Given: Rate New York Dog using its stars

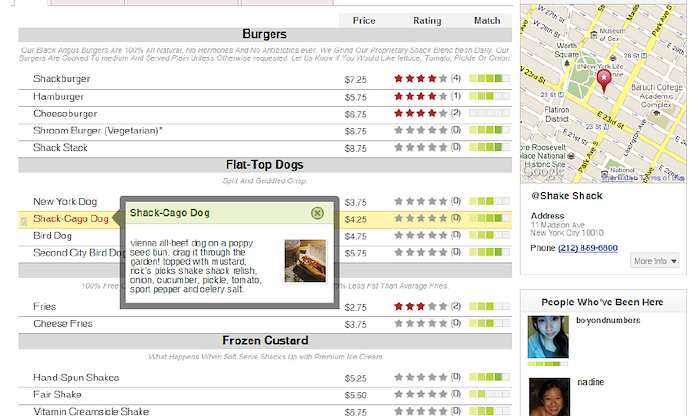Looking at the screenshot, I should pyautogui.click(x=421, y=201).
